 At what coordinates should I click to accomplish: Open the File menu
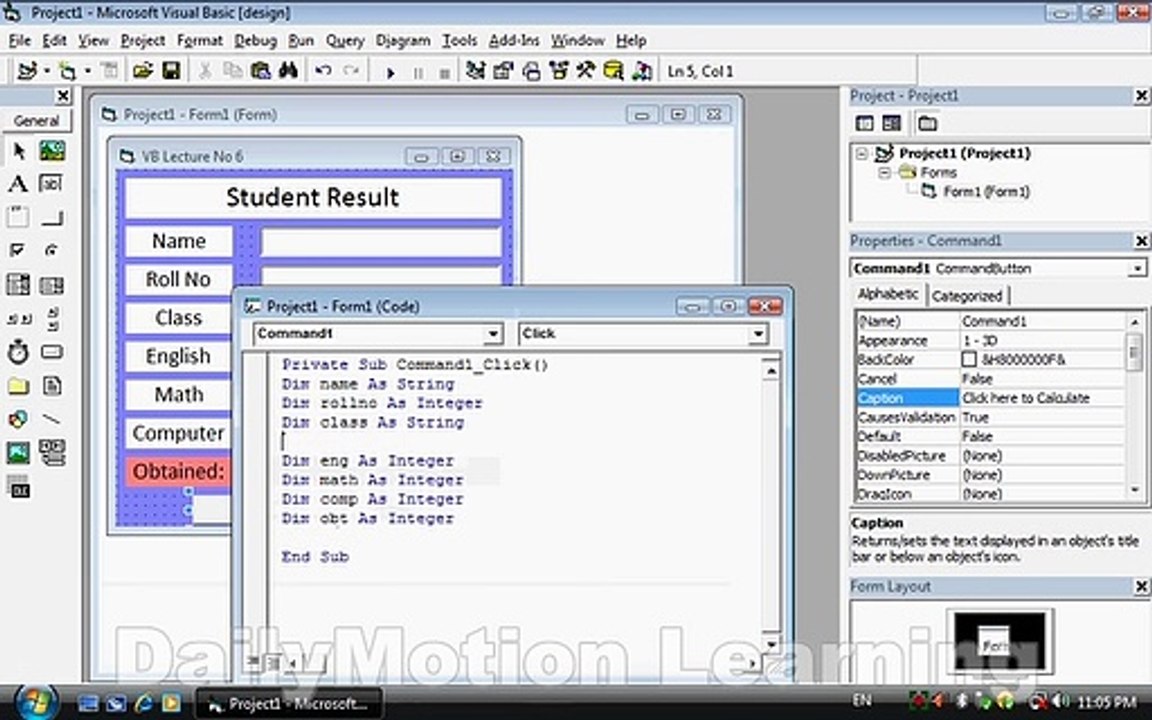(20, 40)
